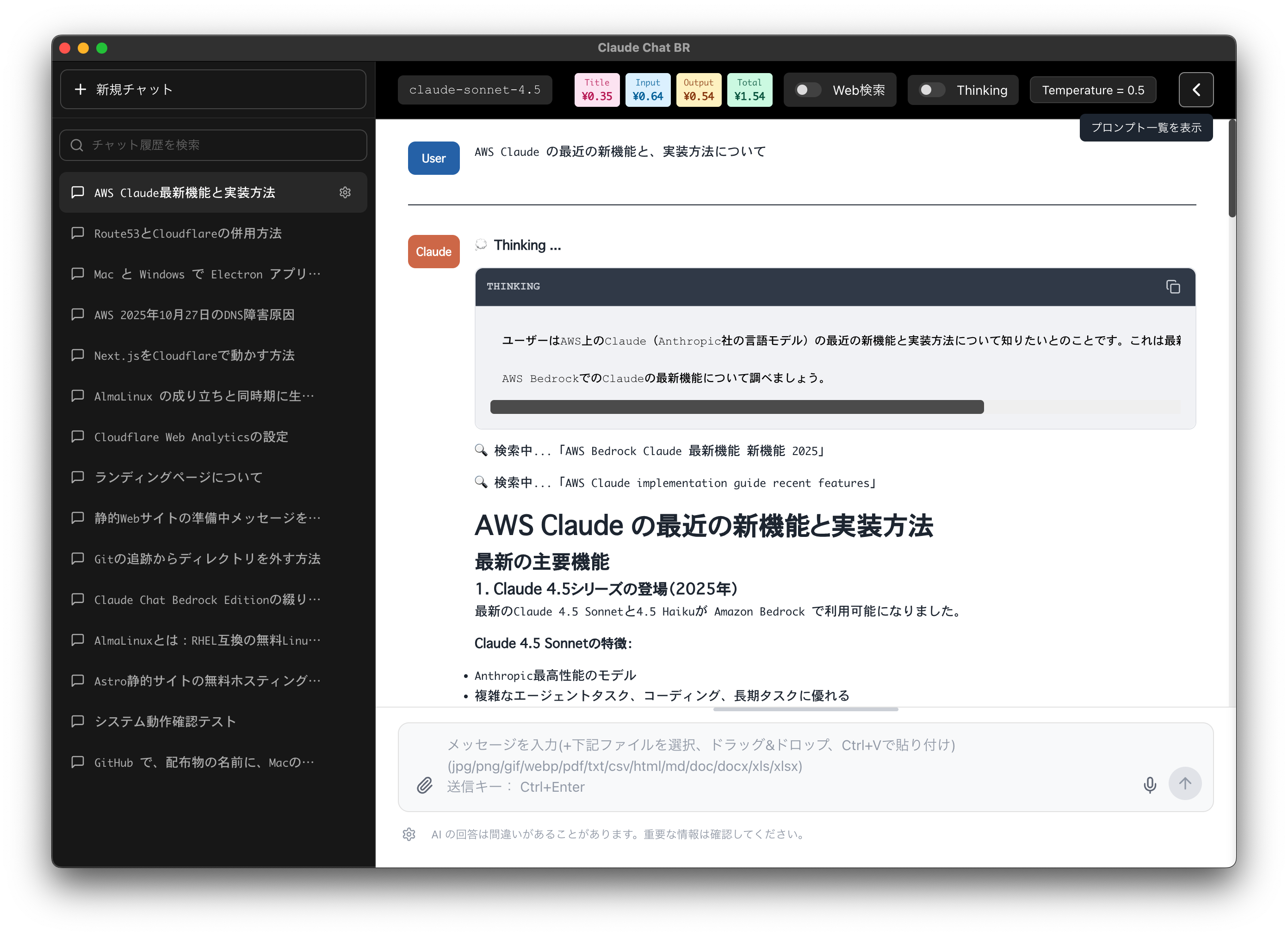Click the copy icon in THINKING block
This screenshot has height=936, width=1288.
pos(1173,287)
